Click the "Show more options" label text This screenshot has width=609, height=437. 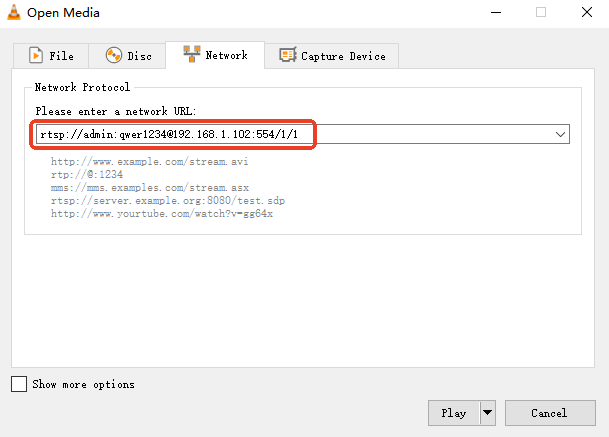[x=84, y=384]
